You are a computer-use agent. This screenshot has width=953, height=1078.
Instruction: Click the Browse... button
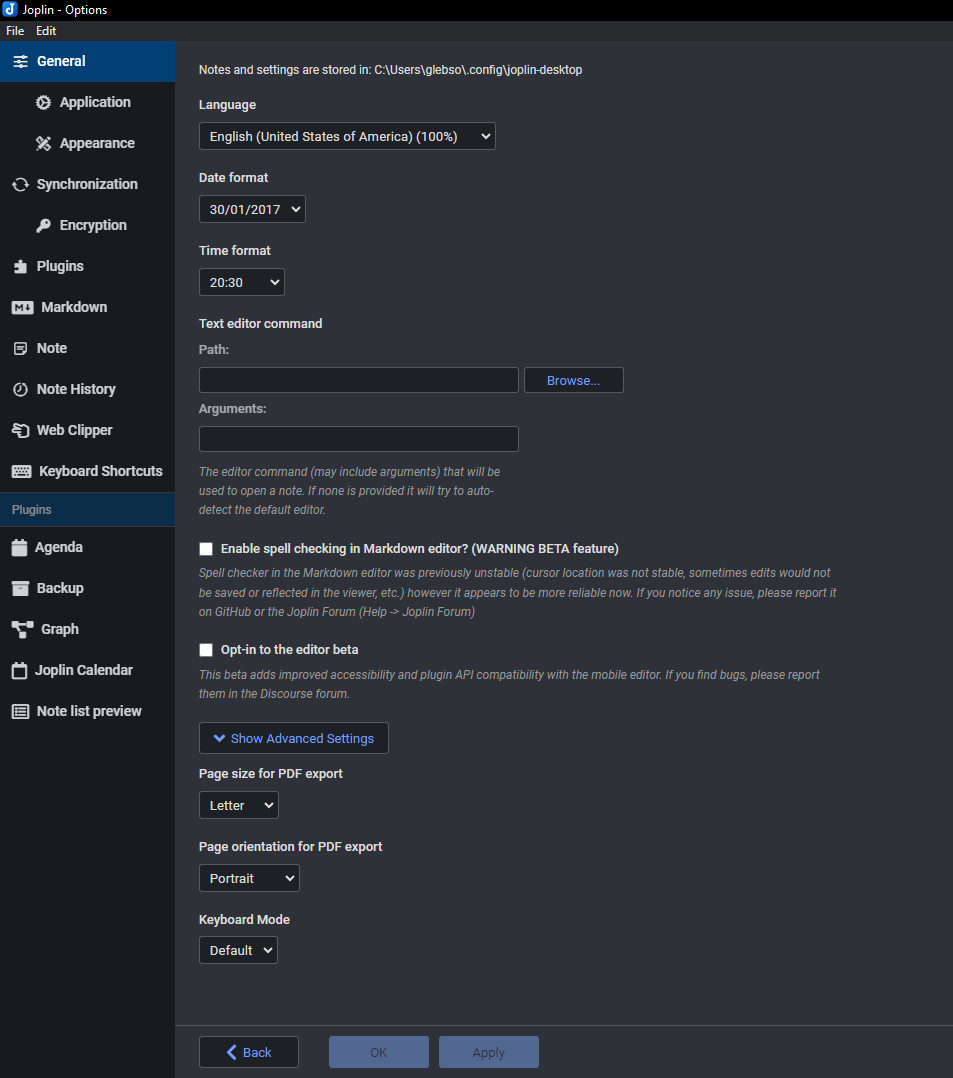(573, 380)
